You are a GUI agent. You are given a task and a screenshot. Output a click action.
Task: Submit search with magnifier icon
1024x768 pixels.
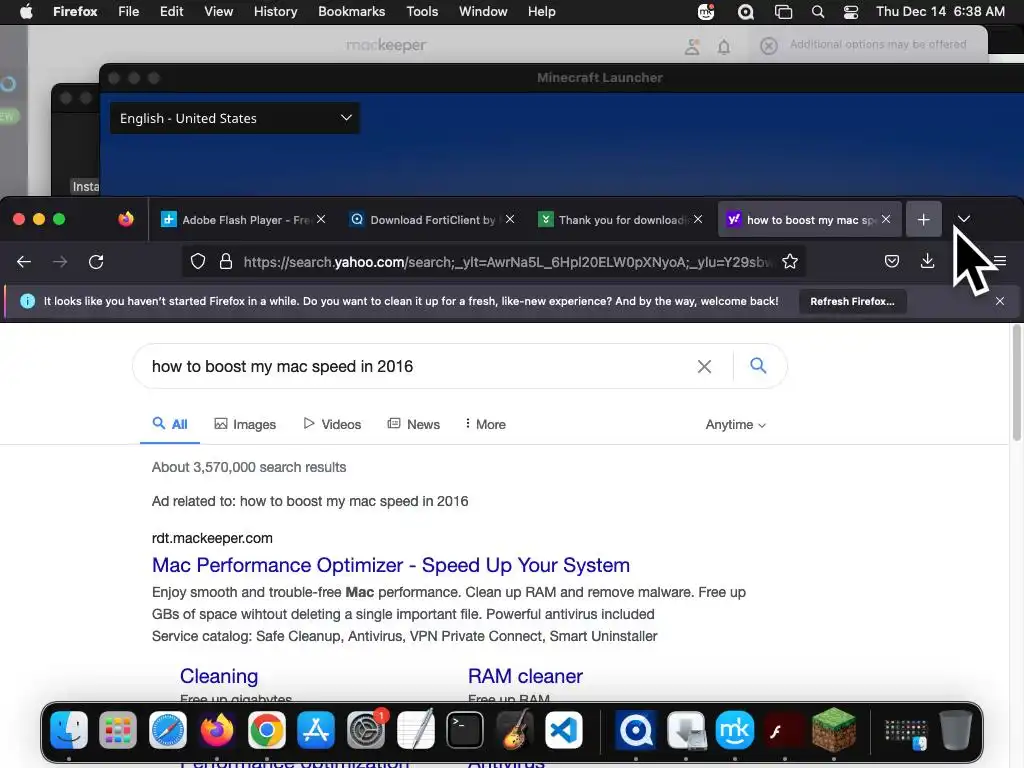click(x=758, y=366)
